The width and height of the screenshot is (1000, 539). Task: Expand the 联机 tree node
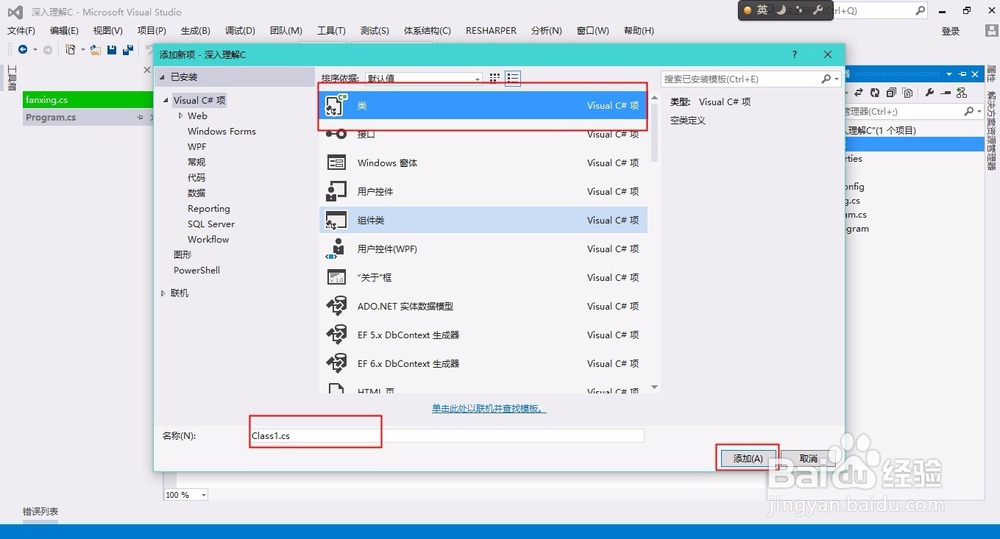pyautogui.click(x=163, y=293)
